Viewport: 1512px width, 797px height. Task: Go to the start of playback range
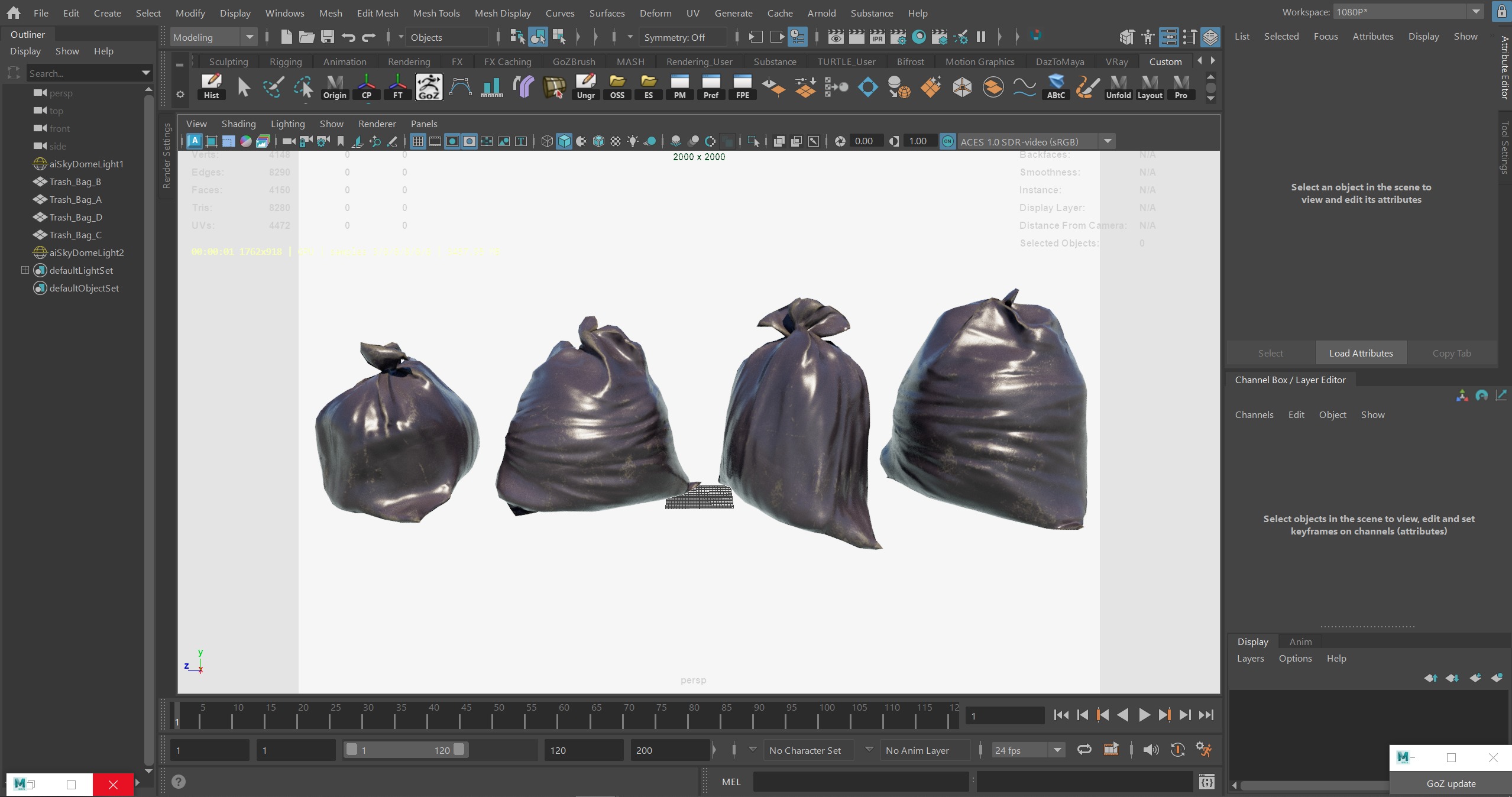[1061, 715]
